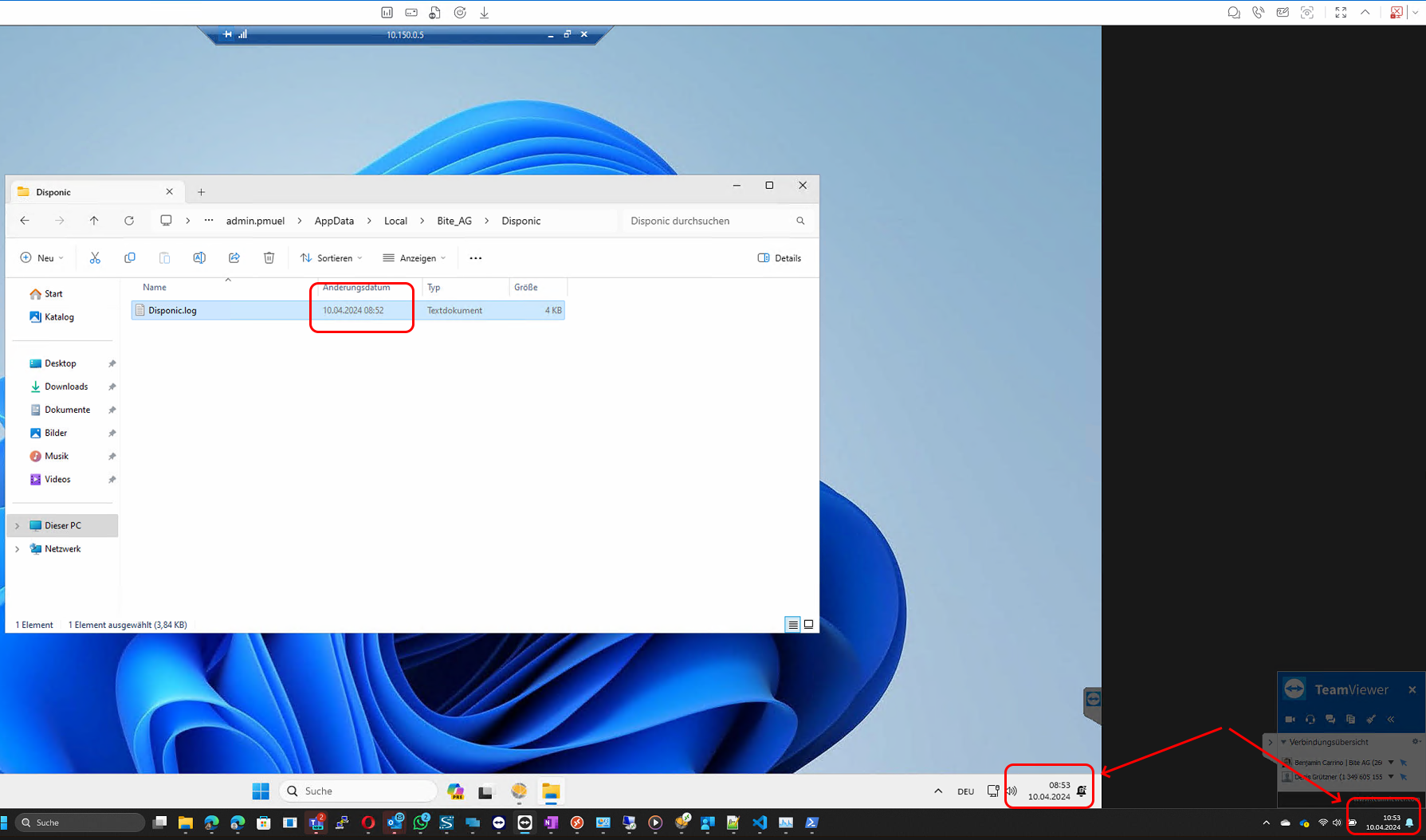
Task: Open OneNote on the local taskbar
Action: (x=551, y=822)
